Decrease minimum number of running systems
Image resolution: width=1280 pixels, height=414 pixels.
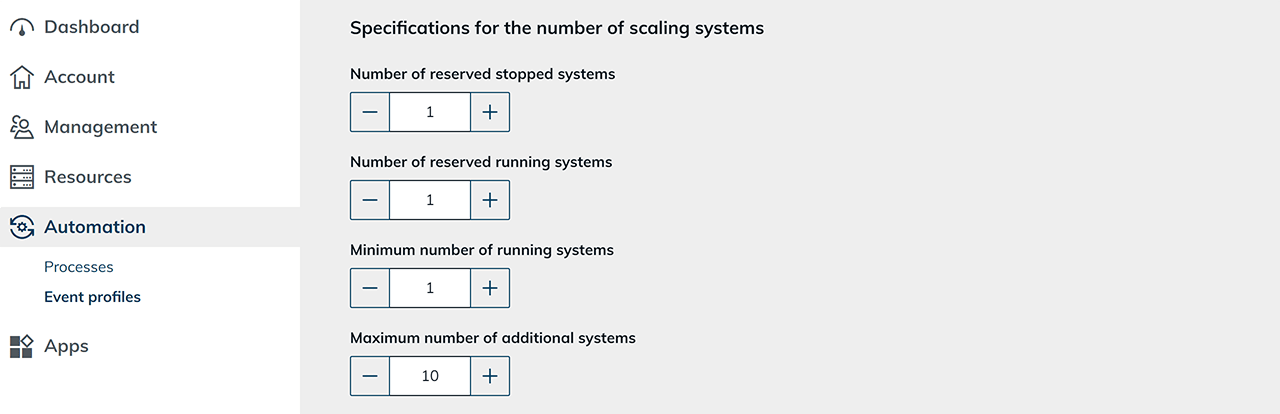[370, 288]
